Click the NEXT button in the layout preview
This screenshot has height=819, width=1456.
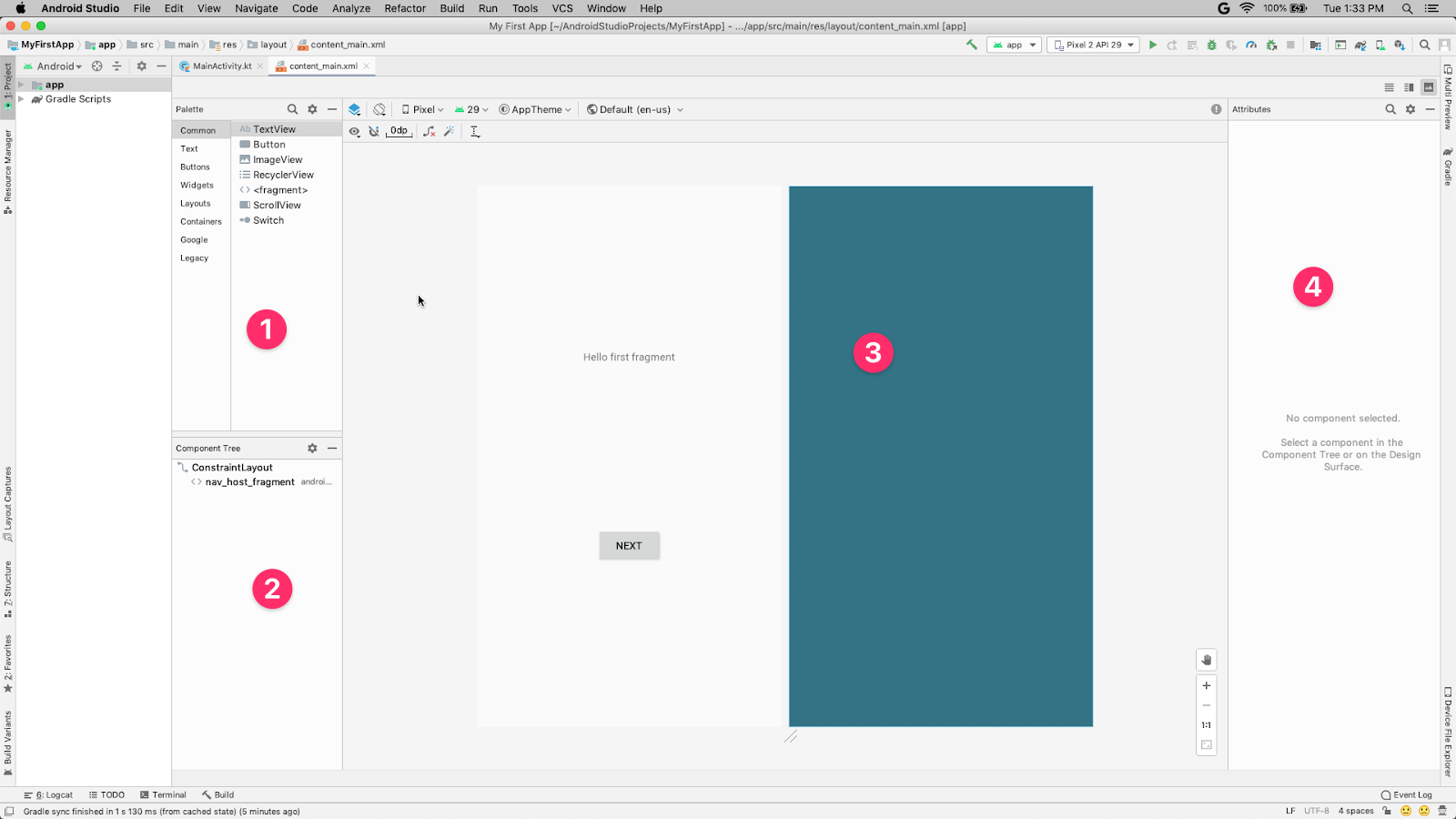pyautogui.click(x=629, y=546)
